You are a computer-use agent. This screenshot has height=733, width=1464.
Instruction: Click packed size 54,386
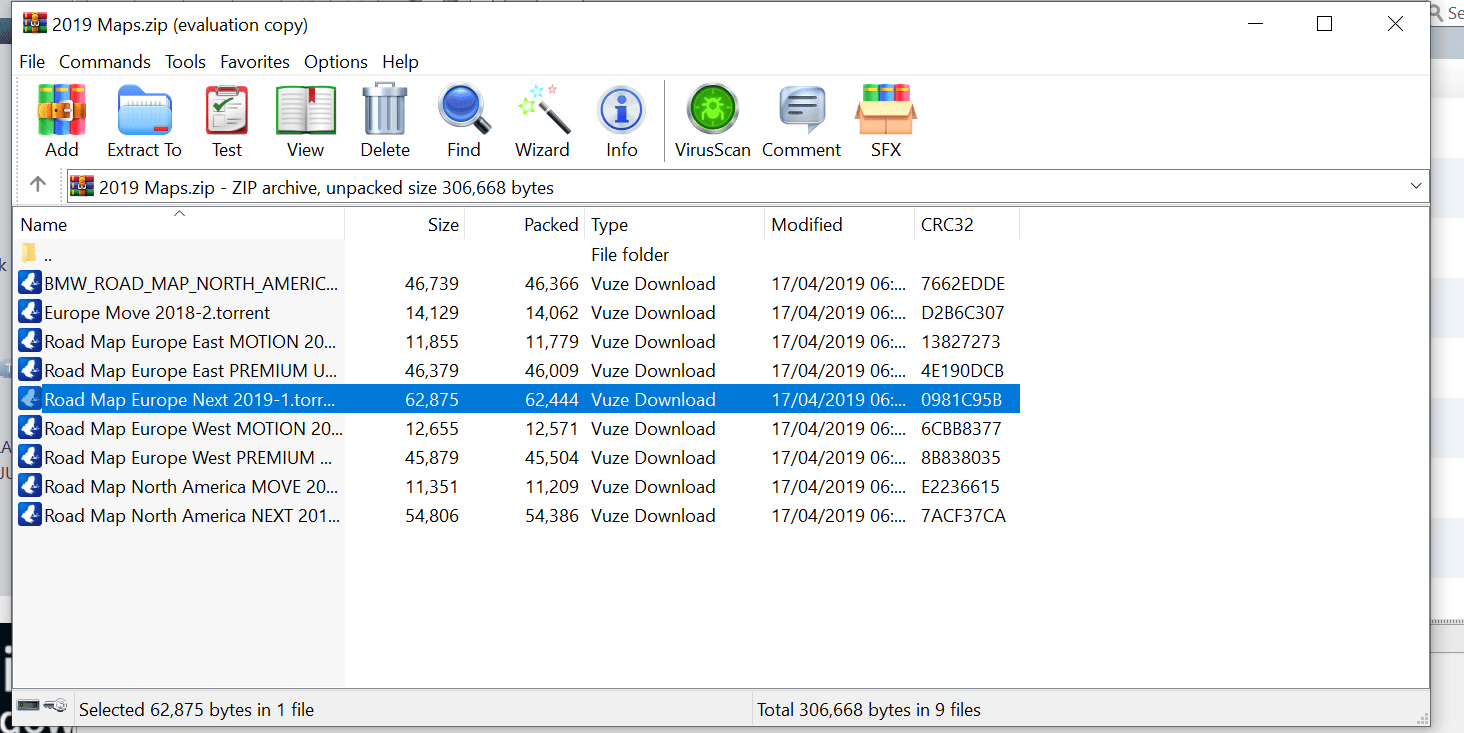coord(552,516)
